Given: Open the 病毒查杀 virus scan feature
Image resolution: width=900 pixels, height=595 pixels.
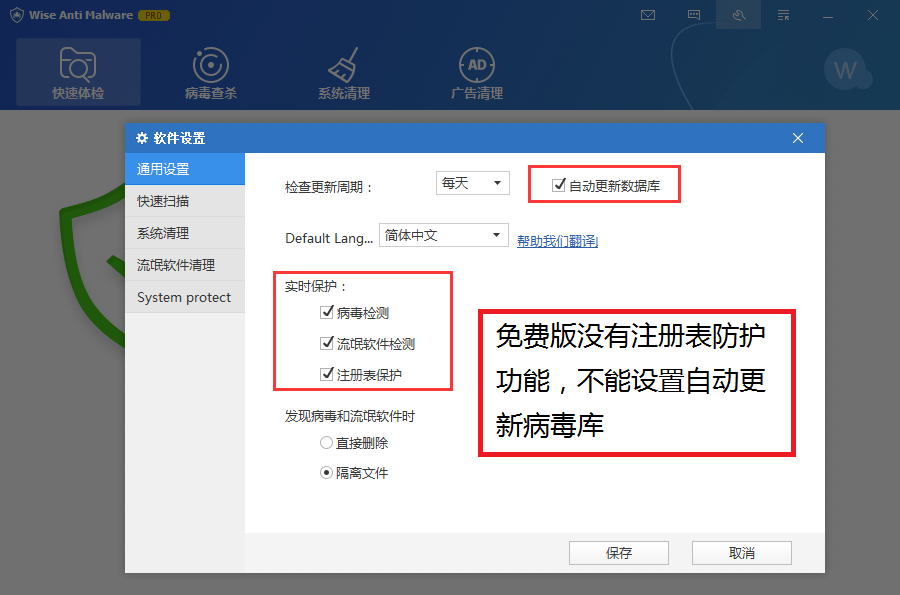Looking at the screenshot, I should pos(209,70).
